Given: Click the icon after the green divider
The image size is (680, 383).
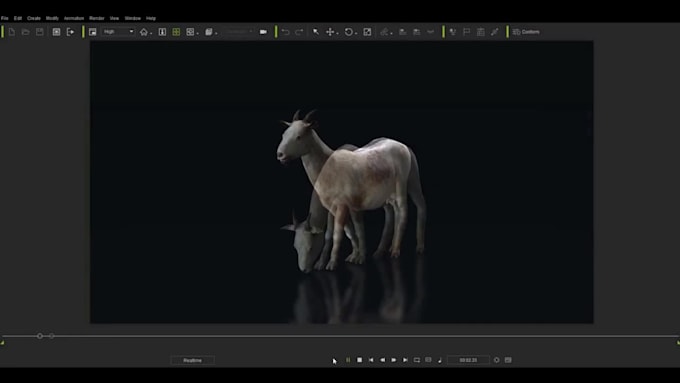Looking at the screenshot, I should tap(452, 32).
